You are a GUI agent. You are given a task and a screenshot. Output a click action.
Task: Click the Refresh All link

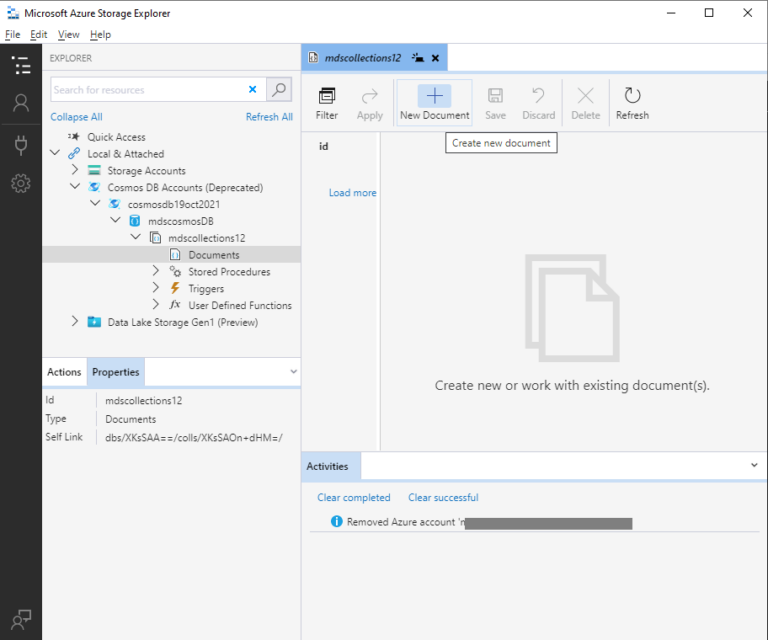point(269,117)
